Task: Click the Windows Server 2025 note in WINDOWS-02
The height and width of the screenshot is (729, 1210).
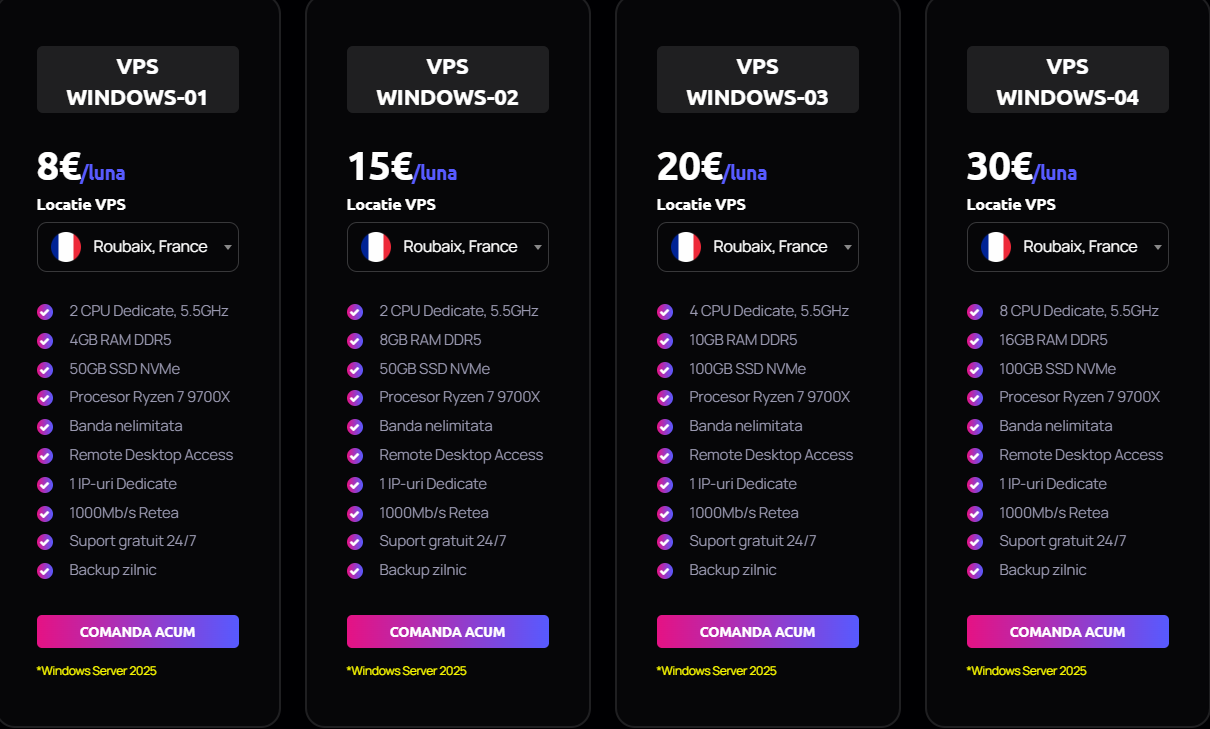Action: pos(407,671)
